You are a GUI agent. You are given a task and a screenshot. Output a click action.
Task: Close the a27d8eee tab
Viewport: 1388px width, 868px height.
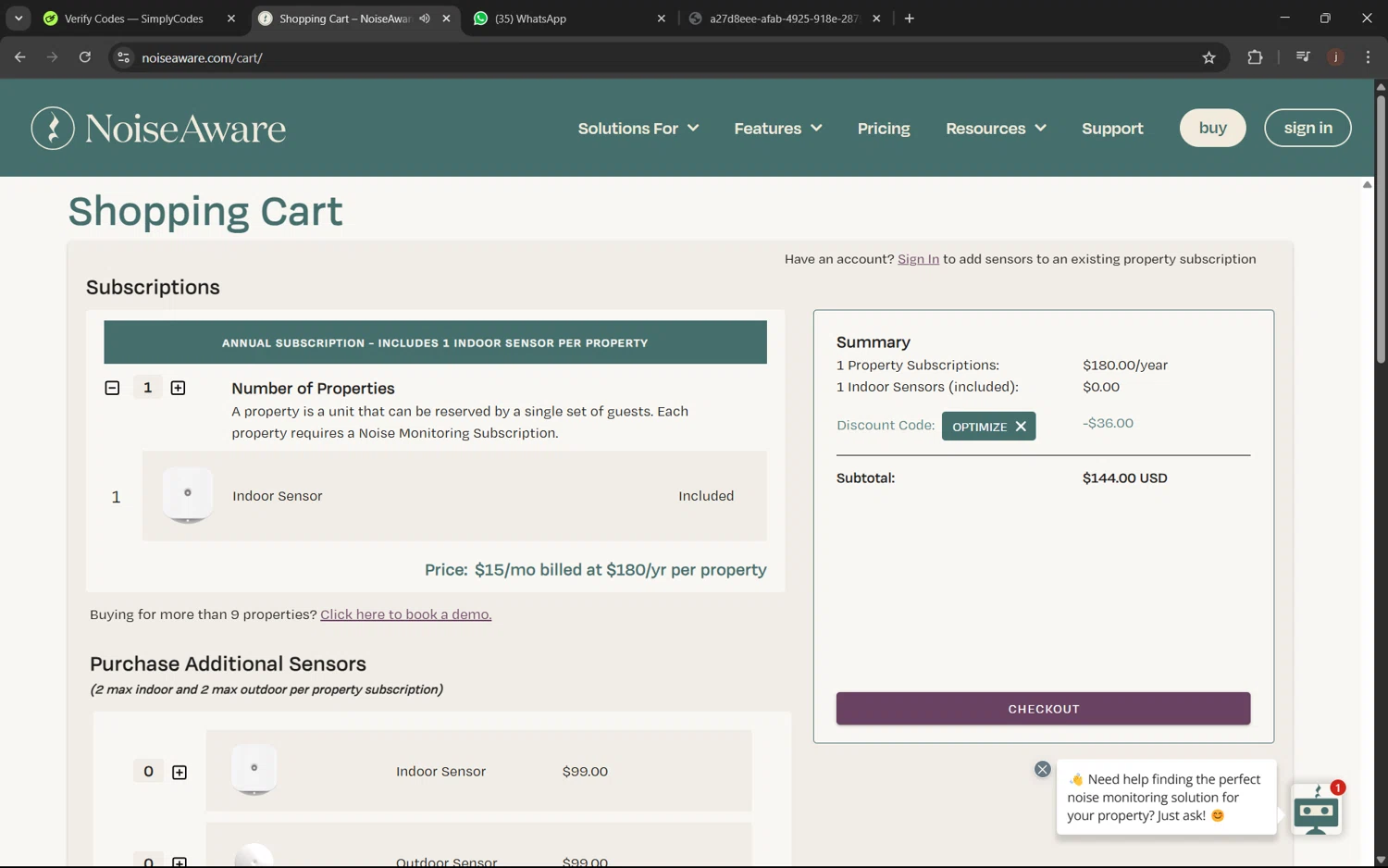pyautogui.click(x=876, y=19)
